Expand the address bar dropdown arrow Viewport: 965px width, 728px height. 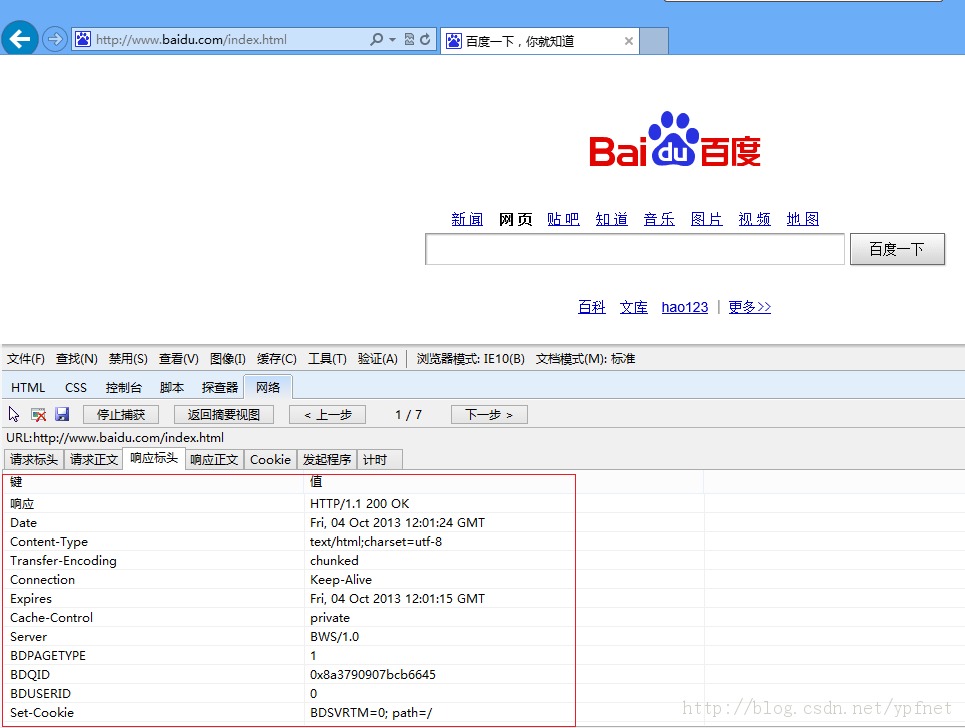click(x=393, y=39)
